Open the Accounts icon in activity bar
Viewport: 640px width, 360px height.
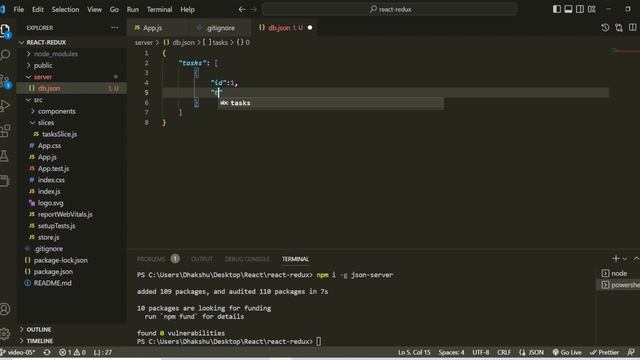[x=5, y=309]
